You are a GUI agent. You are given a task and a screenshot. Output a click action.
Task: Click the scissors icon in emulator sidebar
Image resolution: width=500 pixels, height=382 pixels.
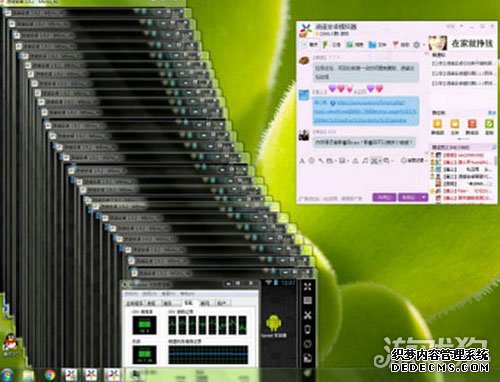click(307, 315)
